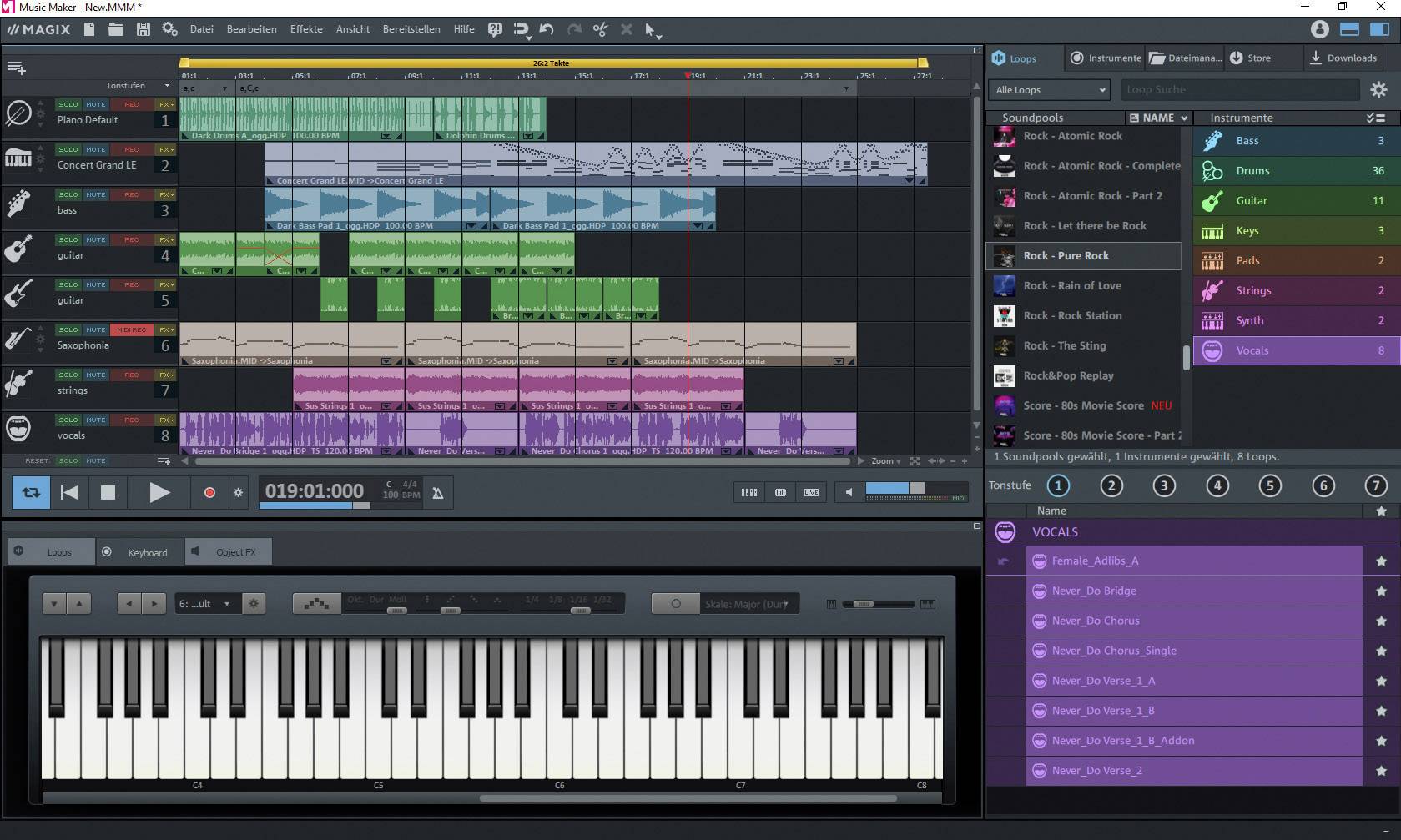Image resolution: width=1401 pixels, height=840 pixels.
Task: Click the metronome icon beside the tempo display
Action: click(x=437, y=491)
